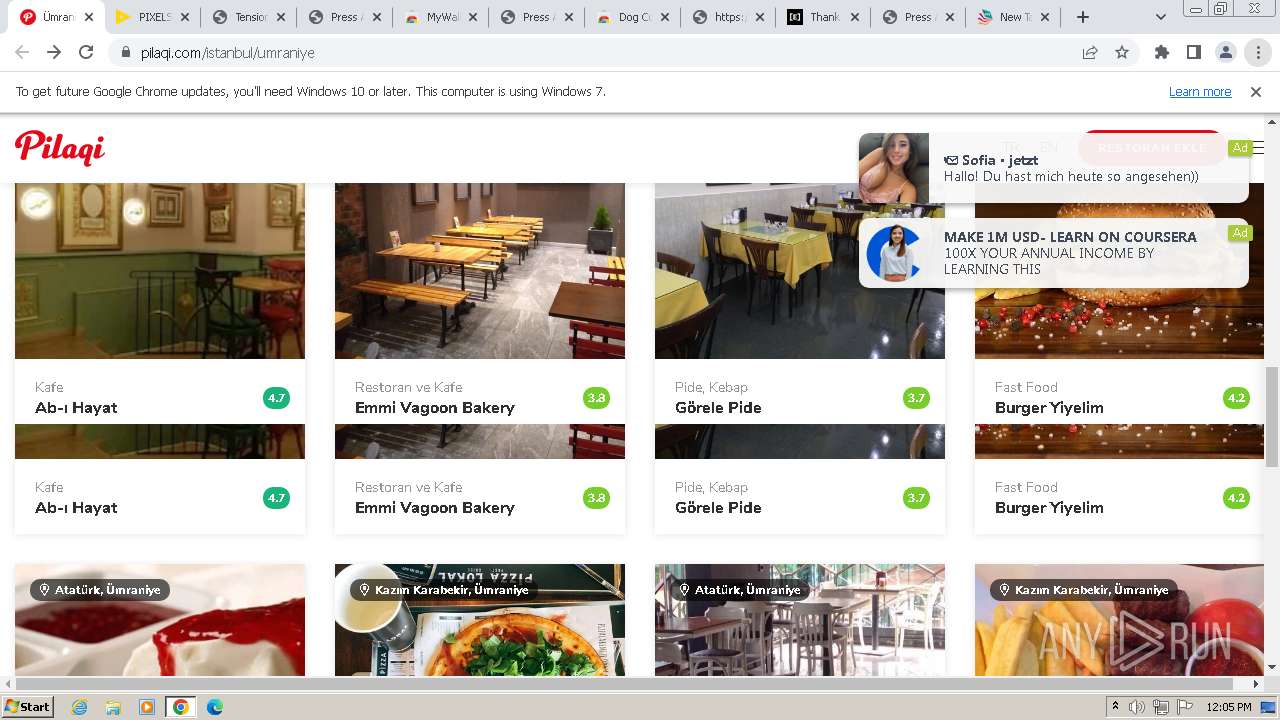The width and height of the screenshot is (1280, 720).
Task: Open the upper Görele Pide title
Action: point(718,408)
